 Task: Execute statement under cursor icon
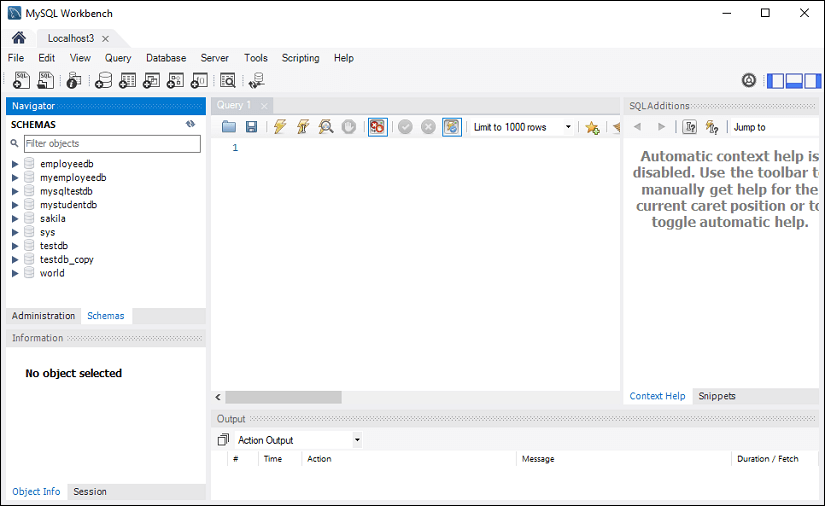tap(303, 127)
